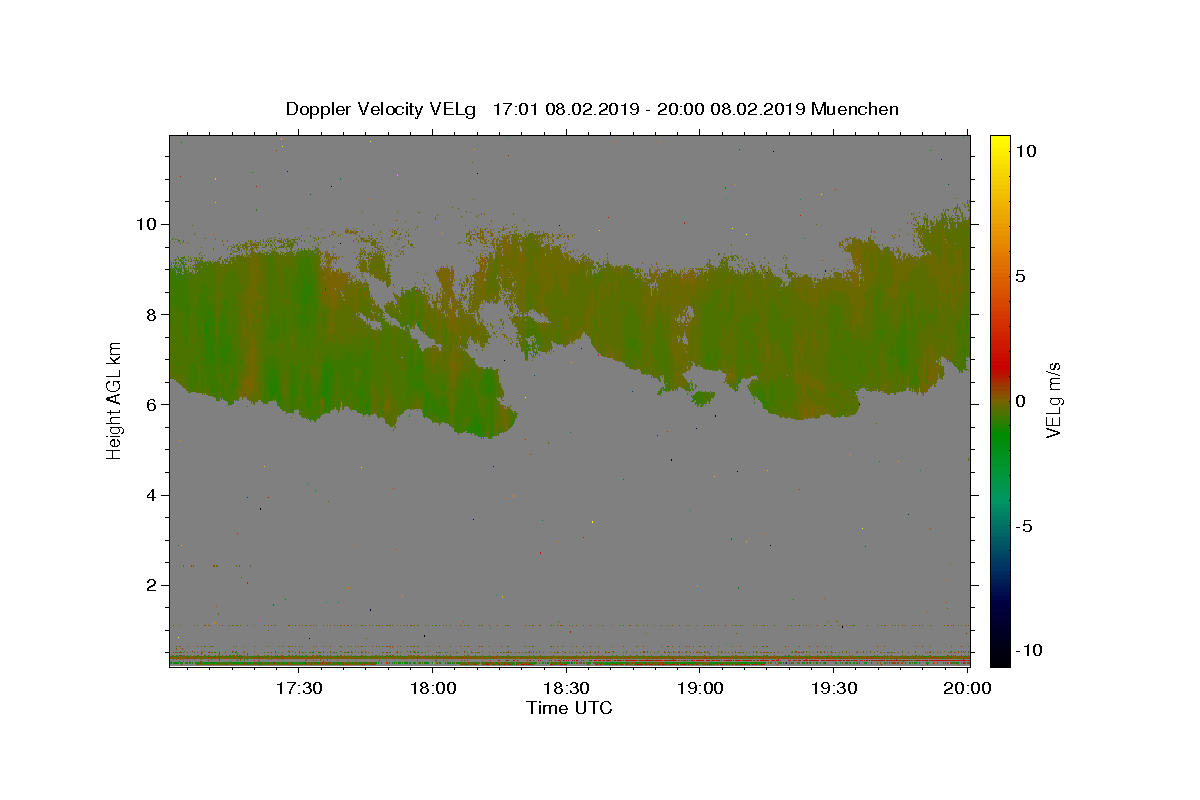Click the '17:30' time axis label
Image resolution: width=1200 pixels, height=800 pixels.
(299, 688)
